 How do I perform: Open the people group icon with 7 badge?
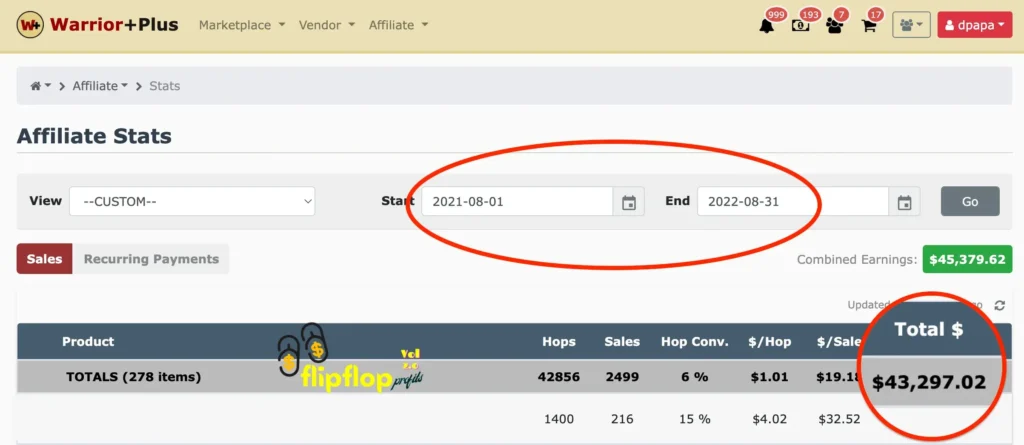pyautogui.click(x=834, y=26)
